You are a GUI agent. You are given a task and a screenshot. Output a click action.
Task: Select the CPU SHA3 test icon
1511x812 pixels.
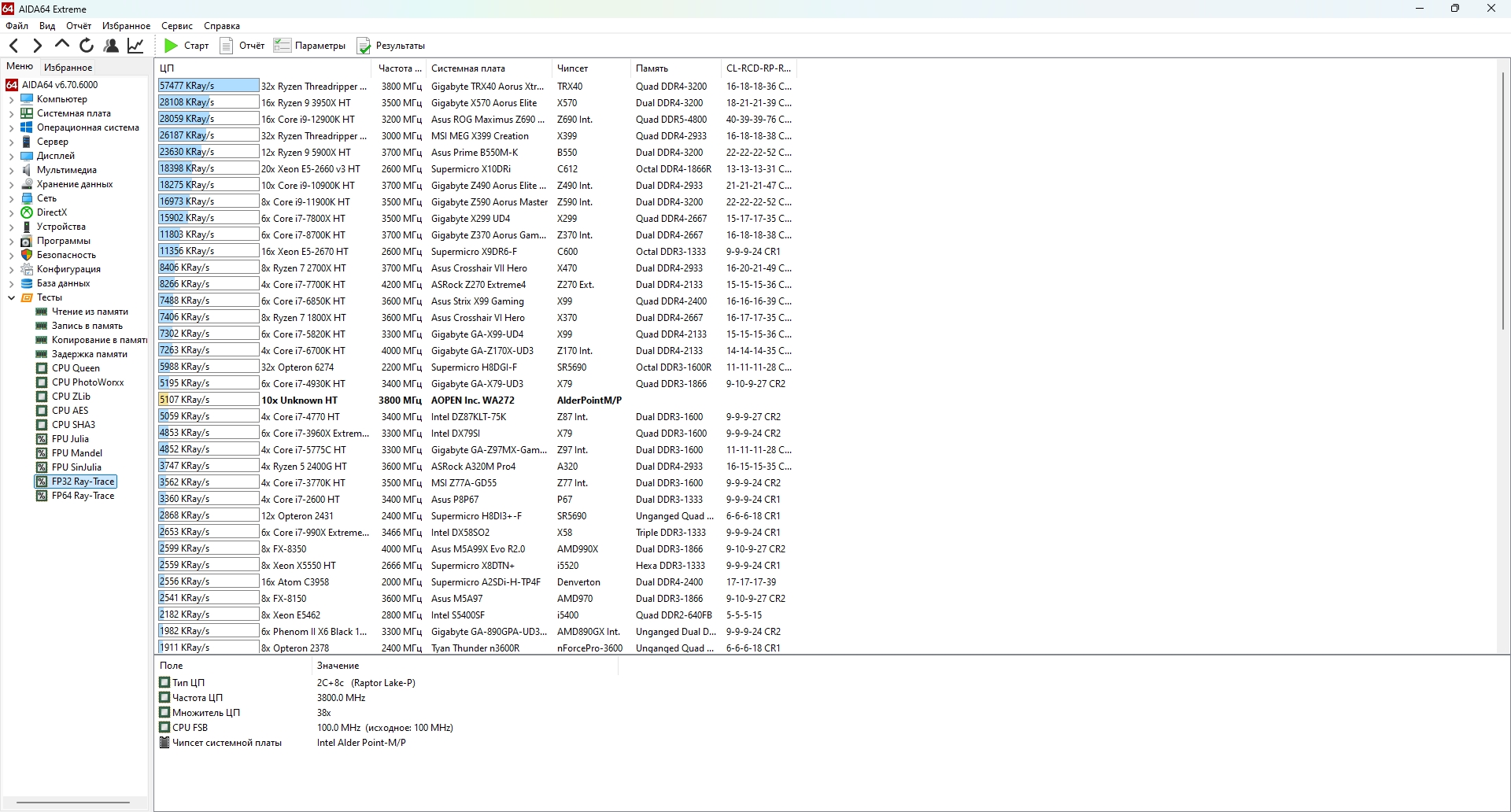click(42, 425)
